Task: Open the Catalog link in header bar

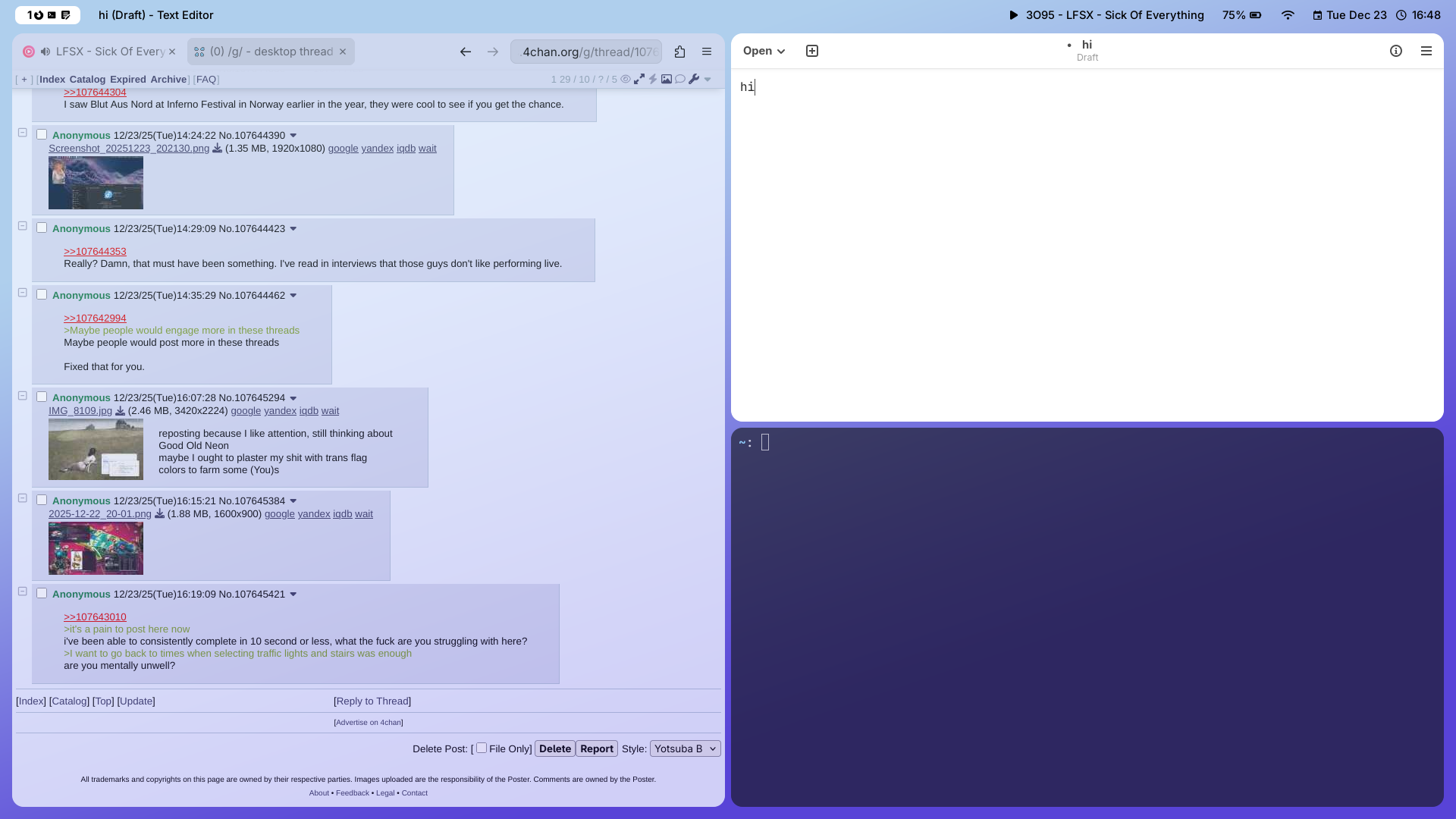Action: (x=87, y=79)
